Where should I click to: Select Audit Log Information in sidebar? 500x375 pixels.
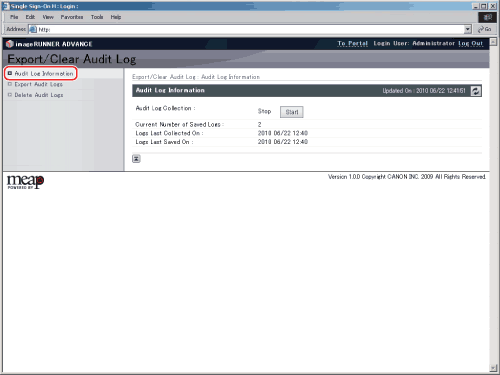(44, 73)
